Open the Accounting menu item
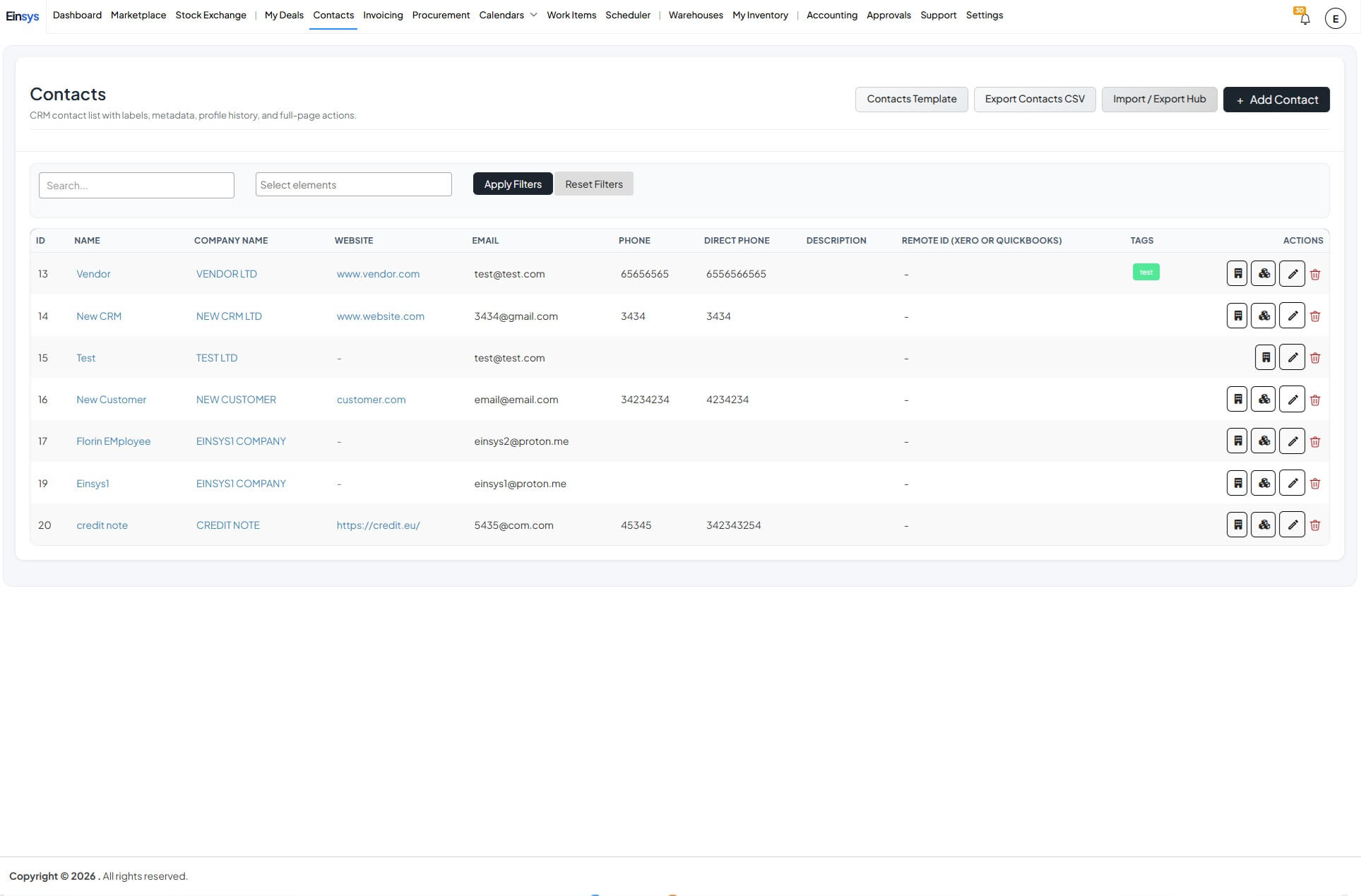The width and height of the screenshot is (1361, 896). [x=831, y=15]
